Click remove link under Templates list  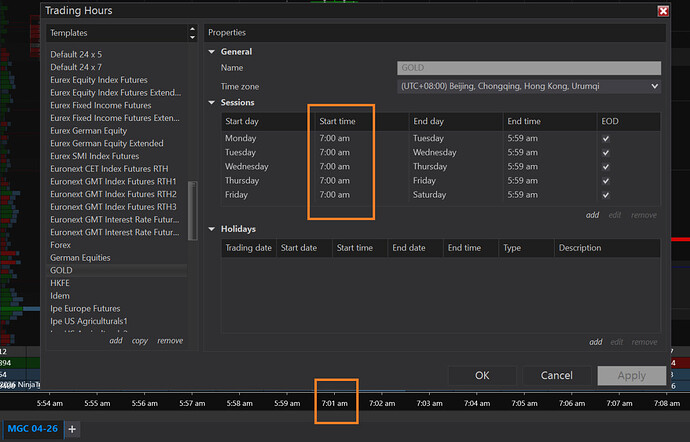click(x=170, y=341)
